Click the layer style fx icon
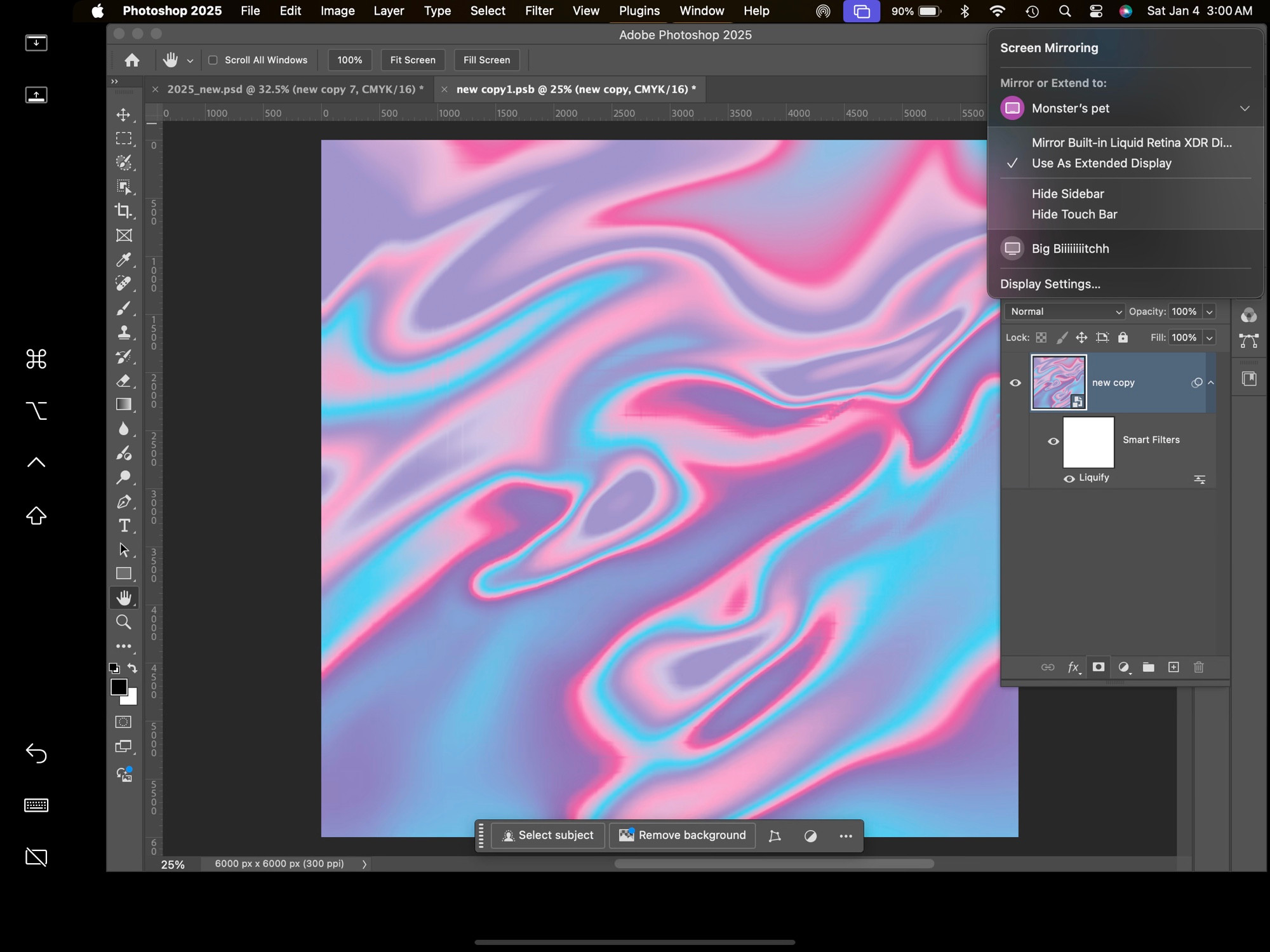1270x952 pixels. [x=1074, y=667]
